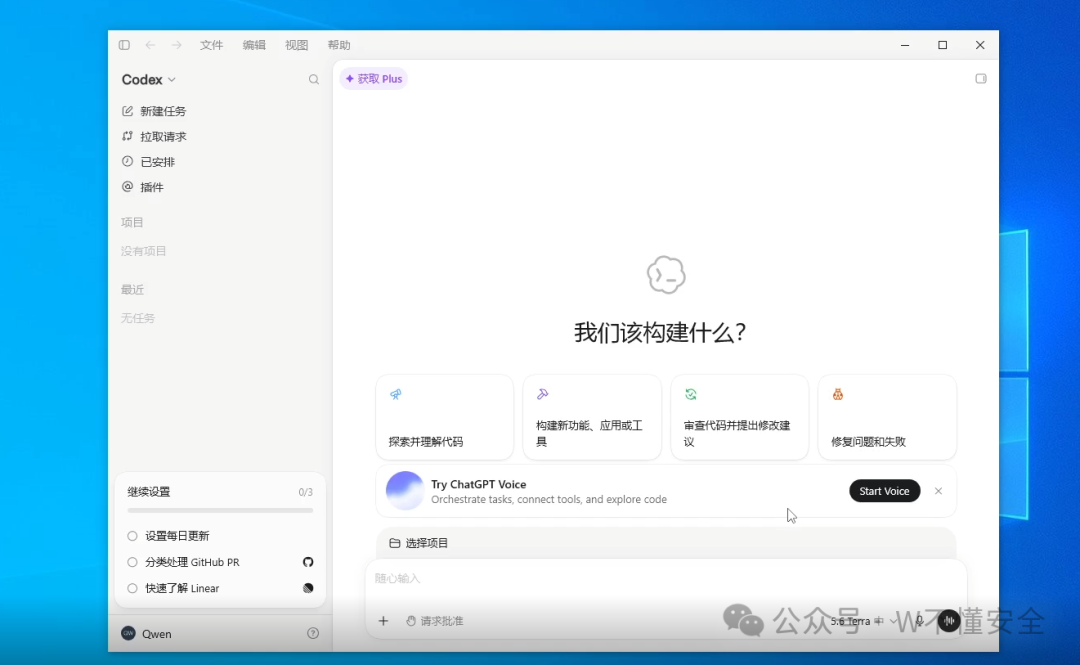Dismiss the ChatGPT Voice banner
The width and height of the screenshot is (1080, 665).
(x=938, y=491)
